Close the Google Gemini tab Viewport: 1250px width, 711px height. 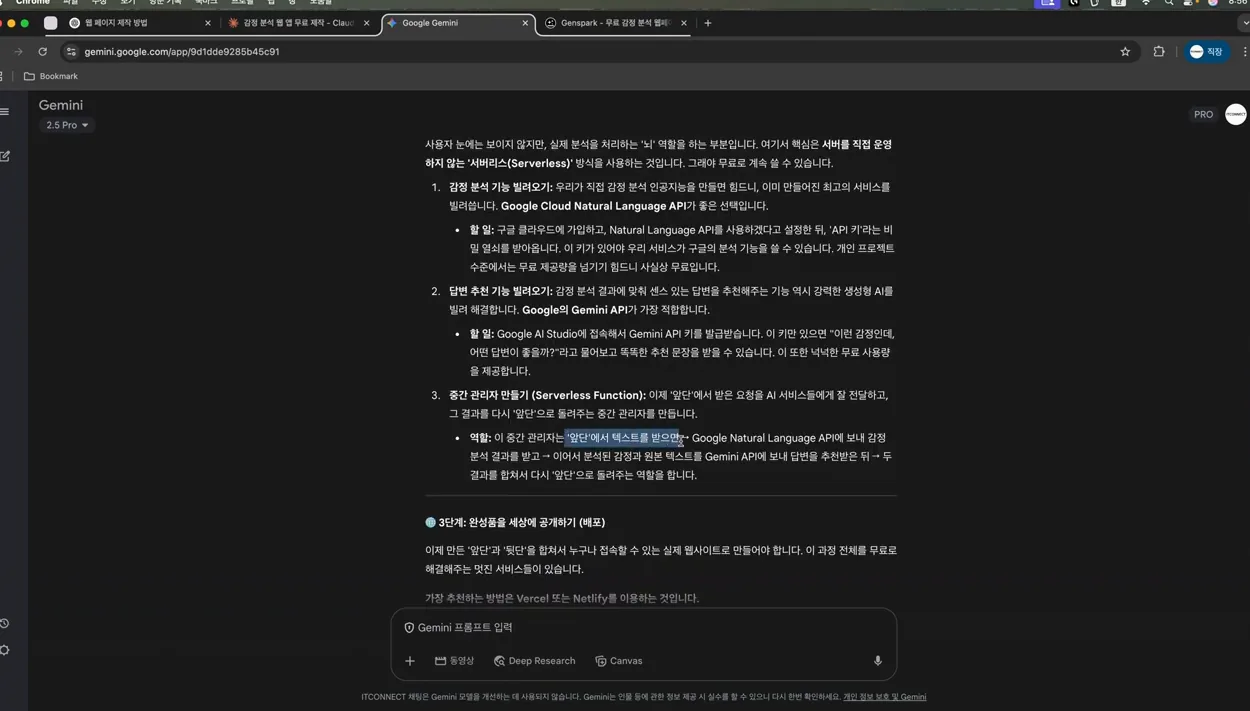[525, 23]
